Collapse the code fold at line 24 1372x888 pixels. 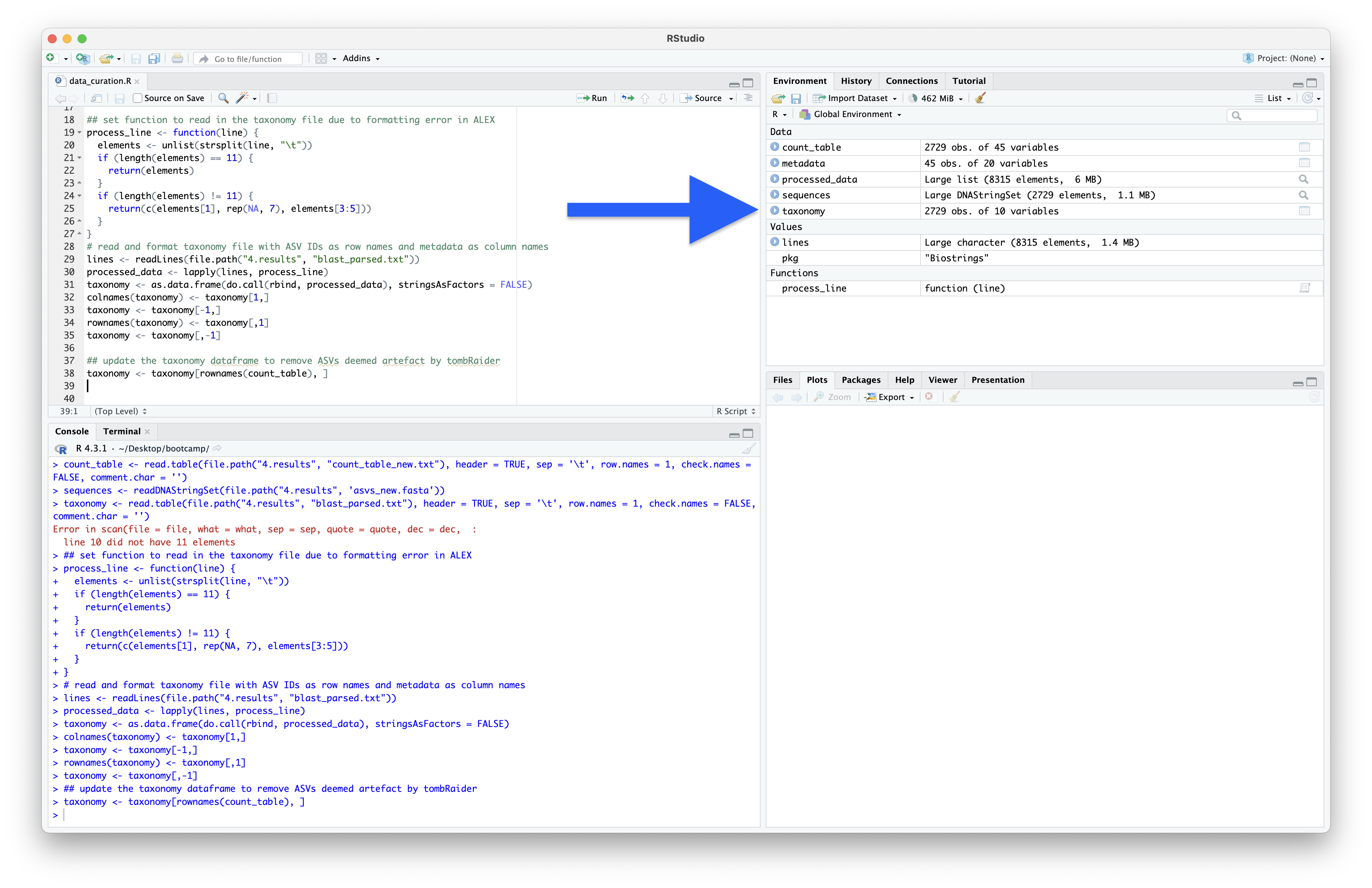79,196
